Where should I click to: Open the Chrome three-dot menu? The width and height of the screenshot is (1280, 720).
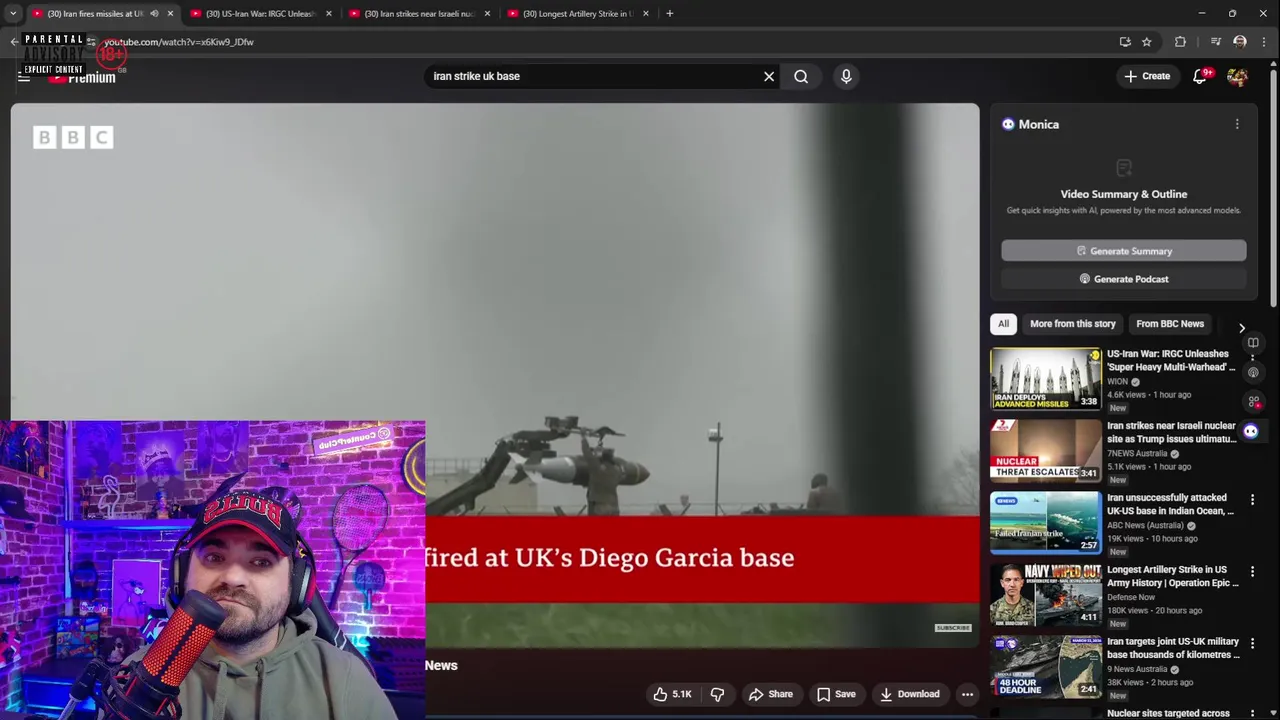pos(1265,42)
